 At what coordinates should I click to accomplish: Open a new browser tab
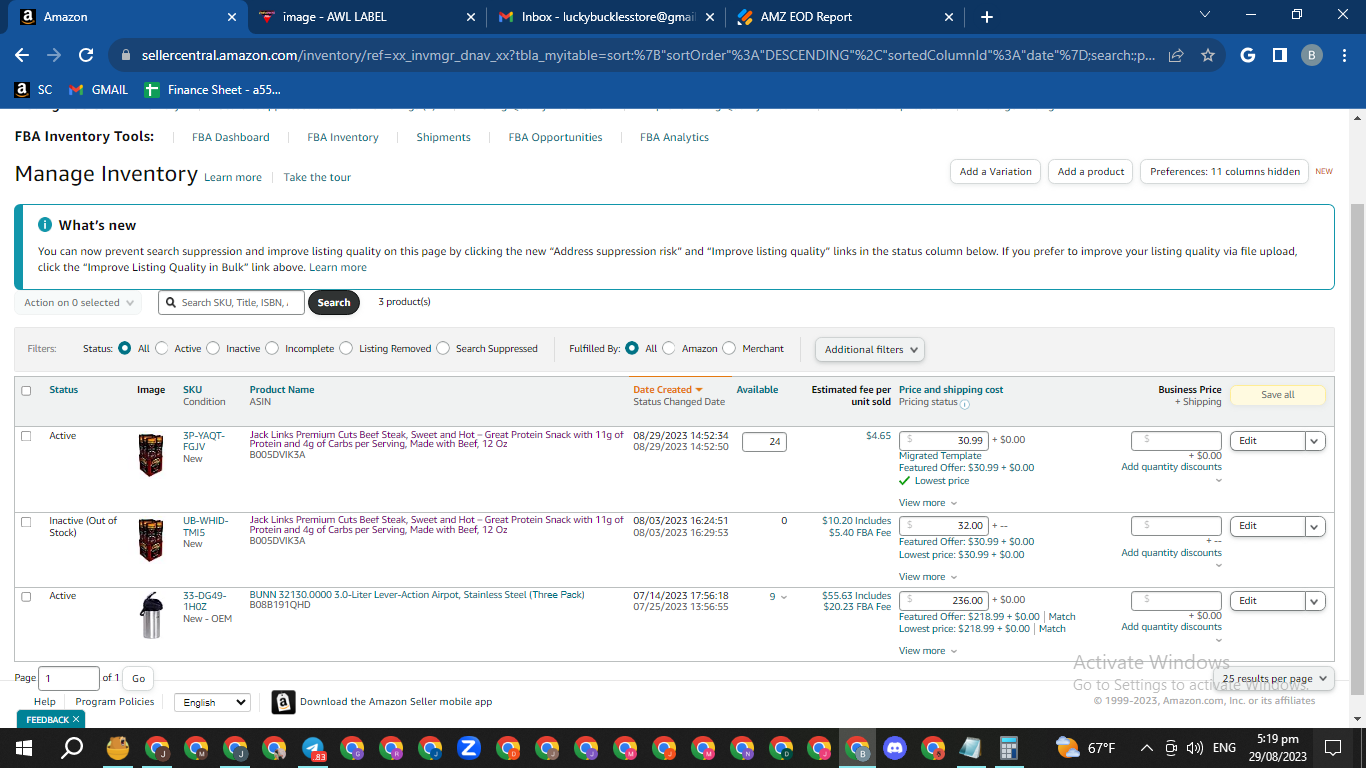(x=987, y=17)
